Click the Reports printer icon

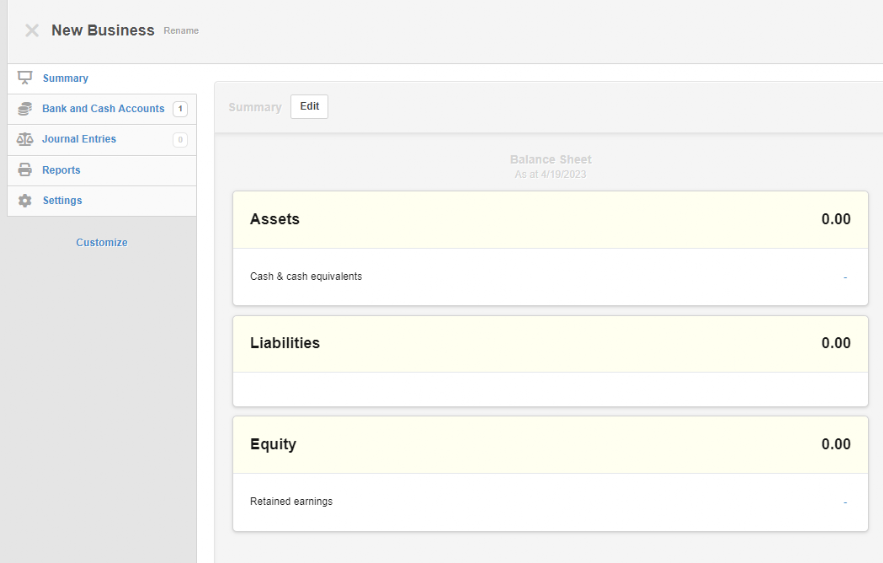[x=25, y=169]
